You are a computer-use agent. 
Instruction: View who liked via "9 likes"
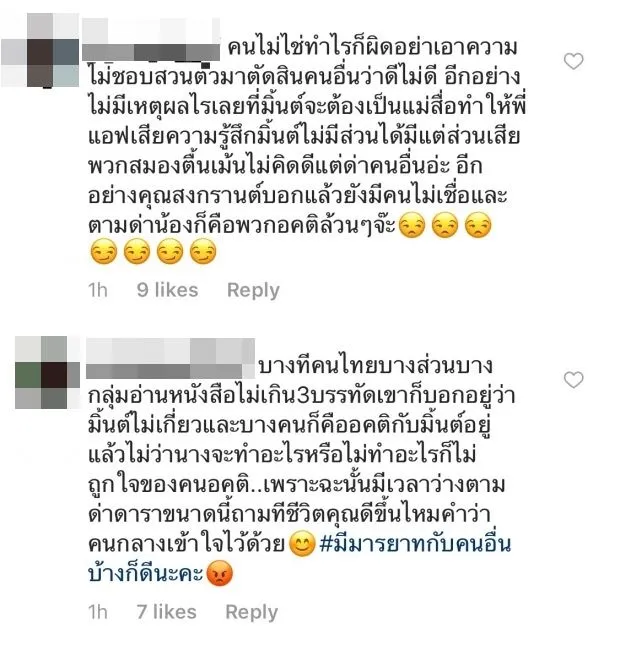167,290
